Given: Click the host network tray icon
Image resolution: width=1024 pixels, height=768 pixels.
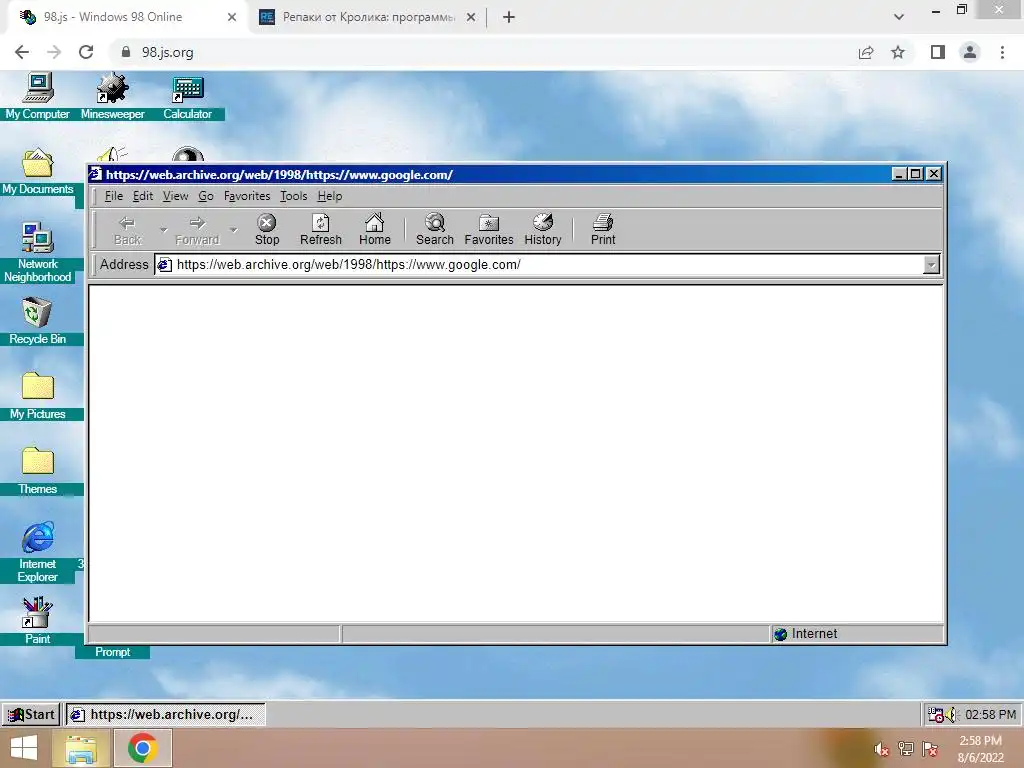Looking at the screenshot, I should point(906,749).
